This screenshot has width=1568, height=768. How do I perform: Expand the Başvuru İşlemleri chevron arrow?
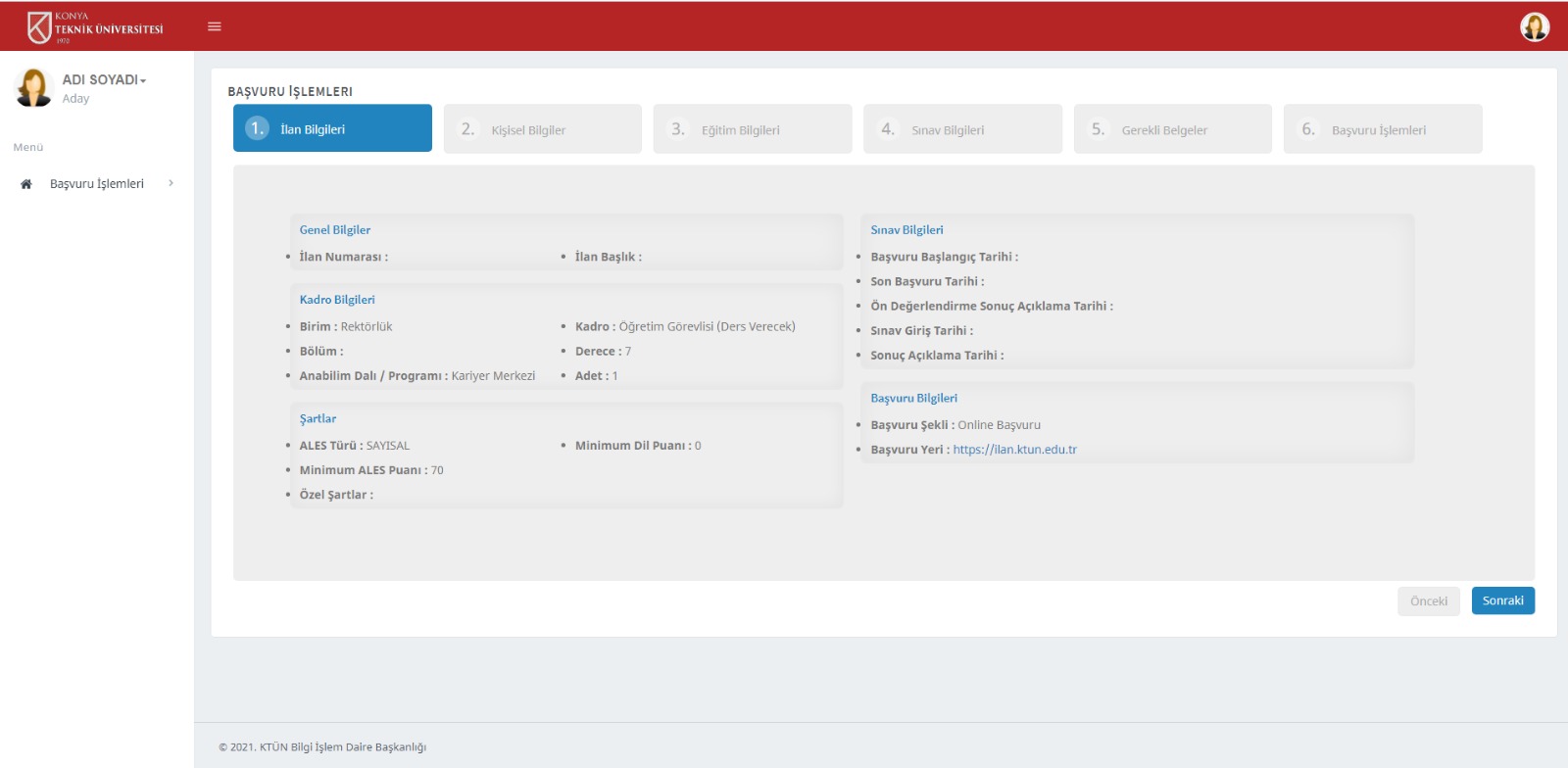point(171,183)
